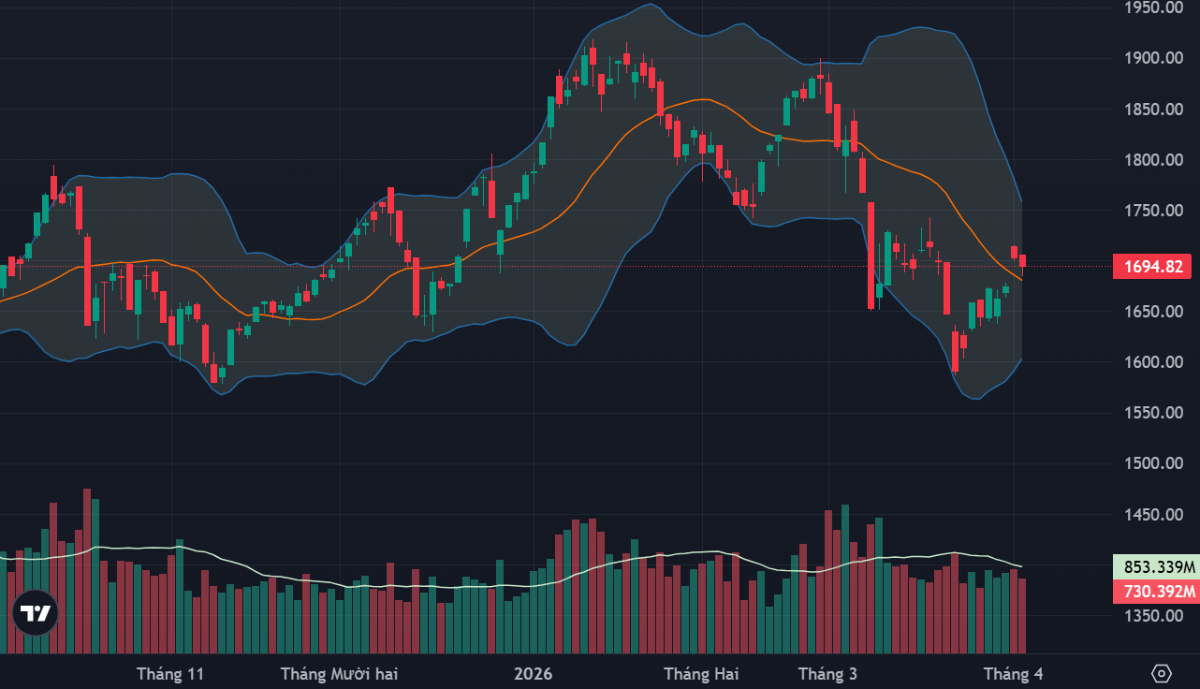The height and width of the screenshot is (689, 1200).
Task: Click the Tháng 4 time label
Action: pos(1013,674)
